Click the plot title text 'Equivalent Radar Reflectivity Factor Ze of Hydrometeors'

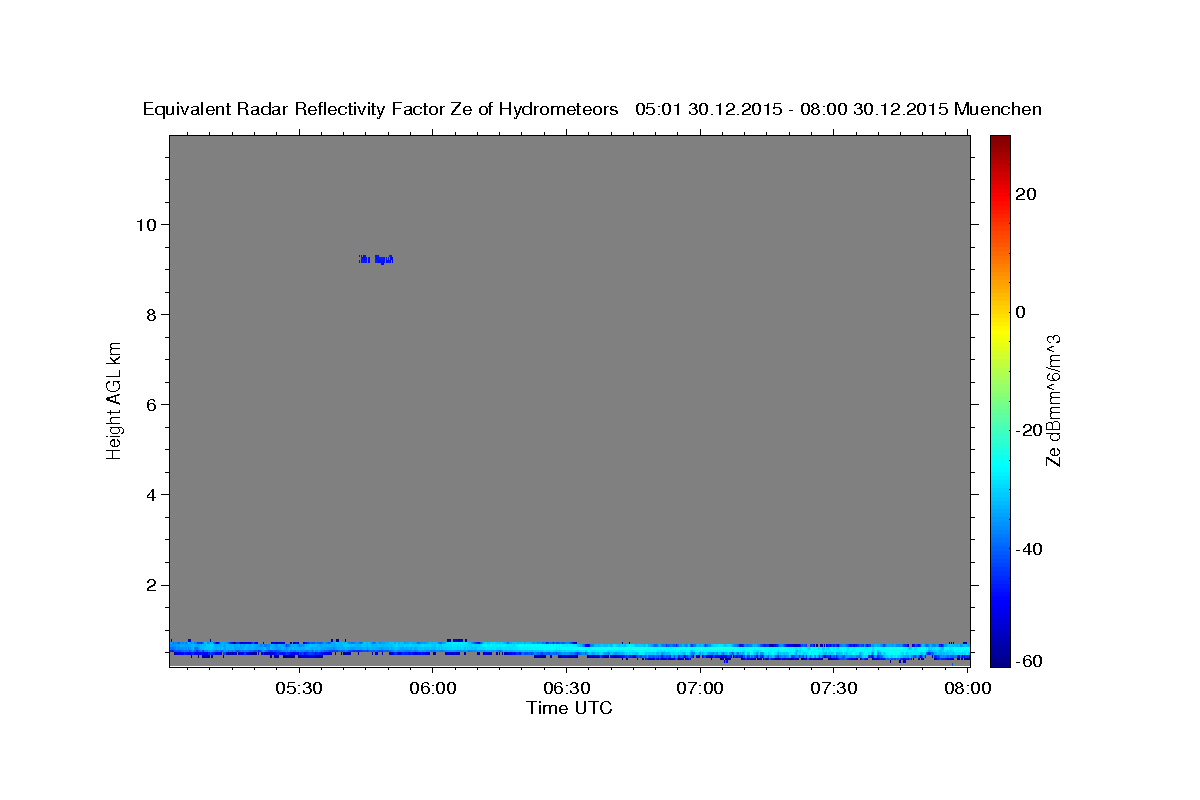click(x=380, y=110)
